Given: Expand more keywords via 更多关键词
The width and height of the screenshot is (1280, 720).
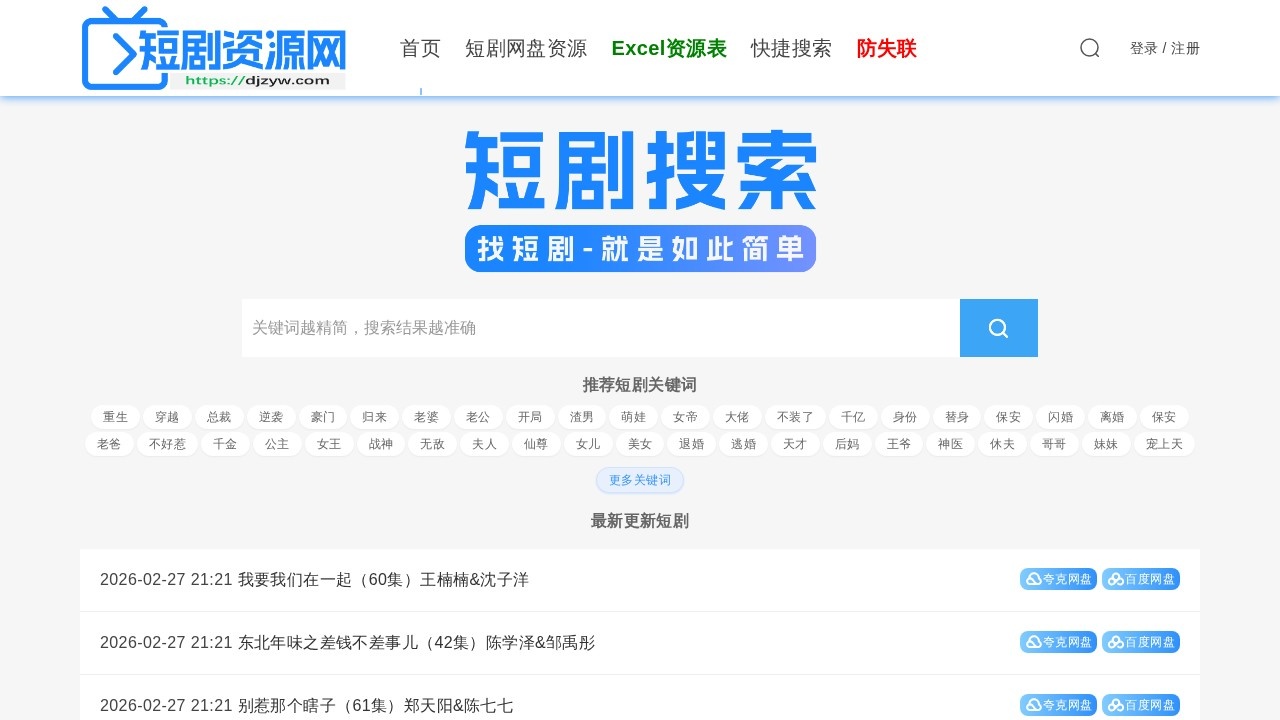Looking at the screenshot, I should 640,480.
